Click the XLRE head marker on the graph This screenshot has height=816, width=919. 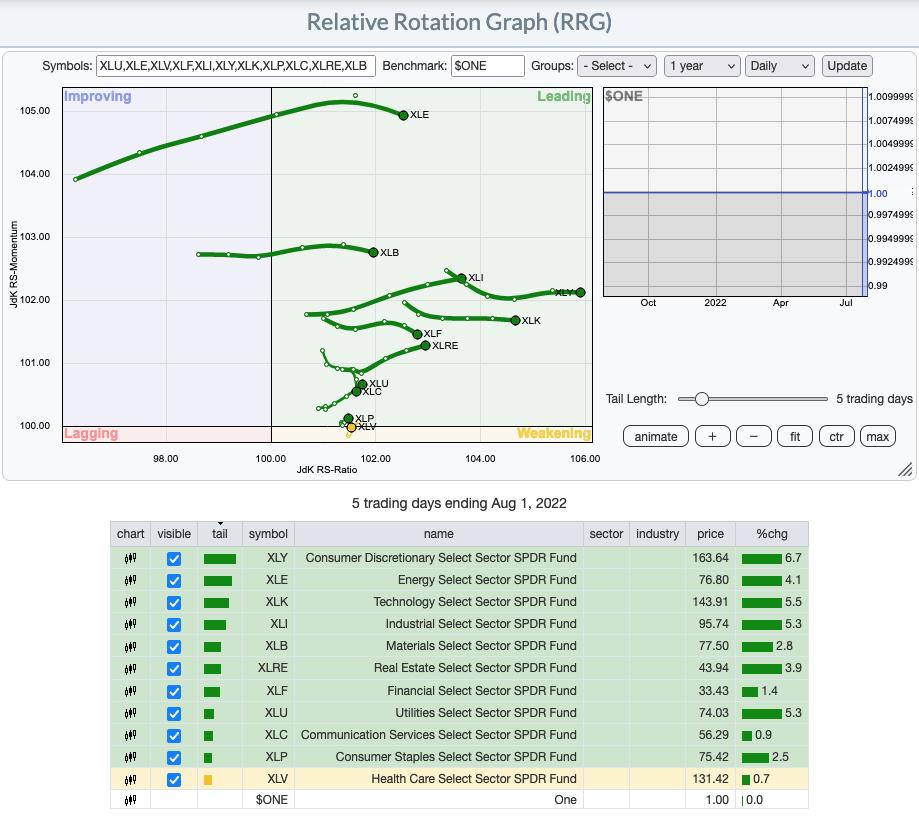click(426, 346)
